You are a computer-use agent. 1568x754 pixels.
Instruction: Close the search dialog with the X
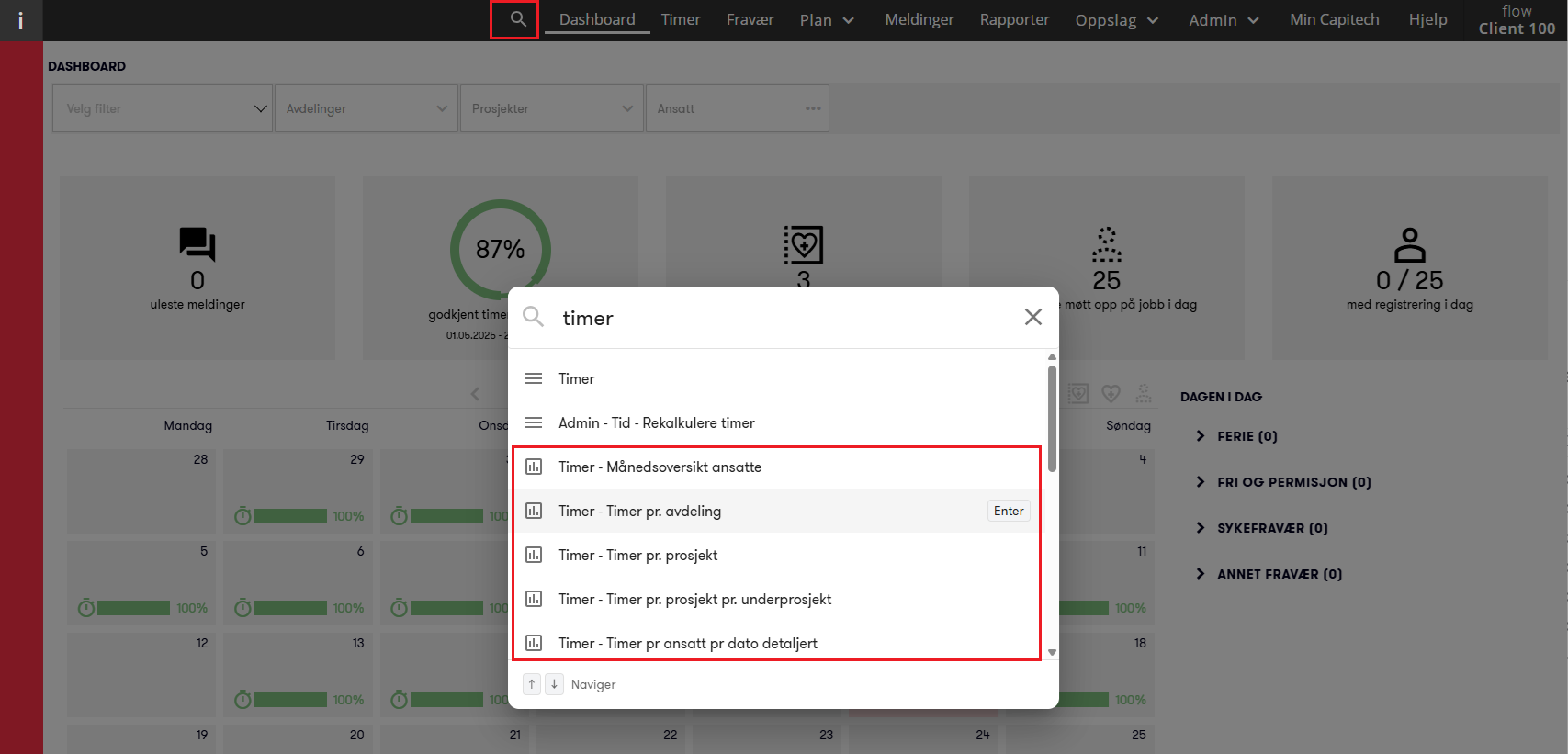point(1033,317)
